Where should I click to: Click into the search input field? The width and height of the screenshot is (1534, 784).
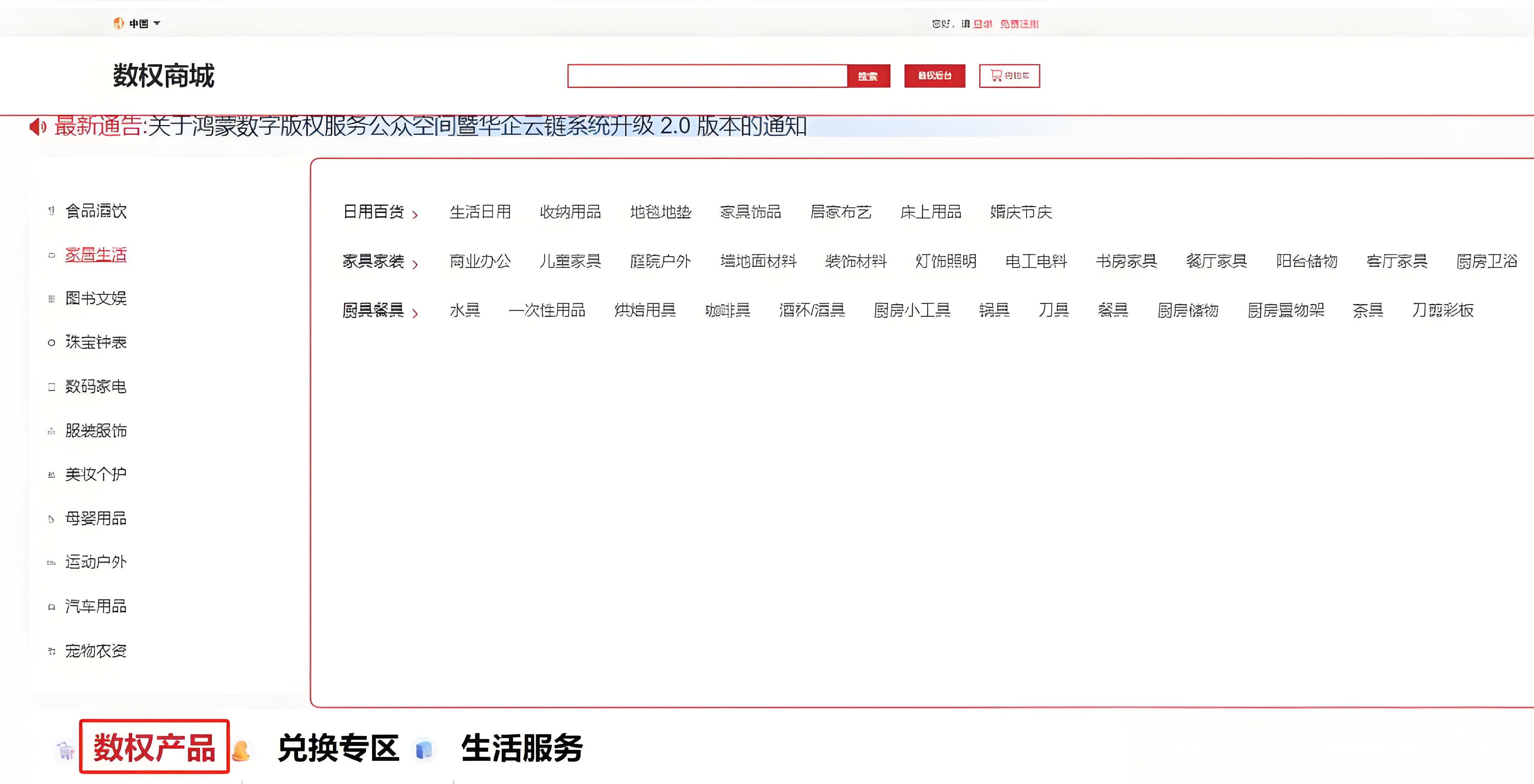coord(707,76)
